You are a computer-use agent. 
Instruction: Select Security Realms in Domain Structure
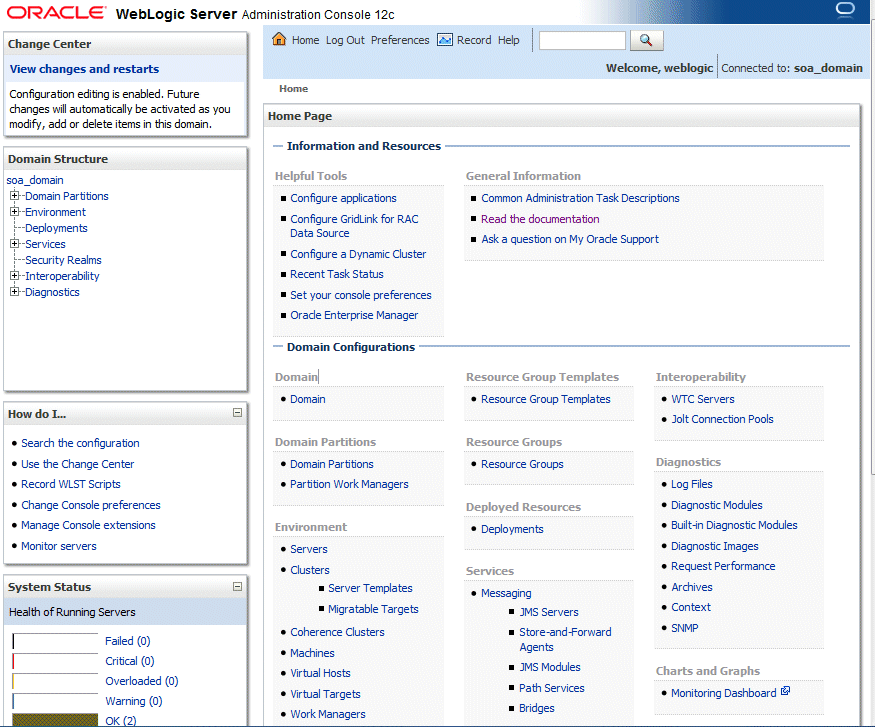click(63, 260)
